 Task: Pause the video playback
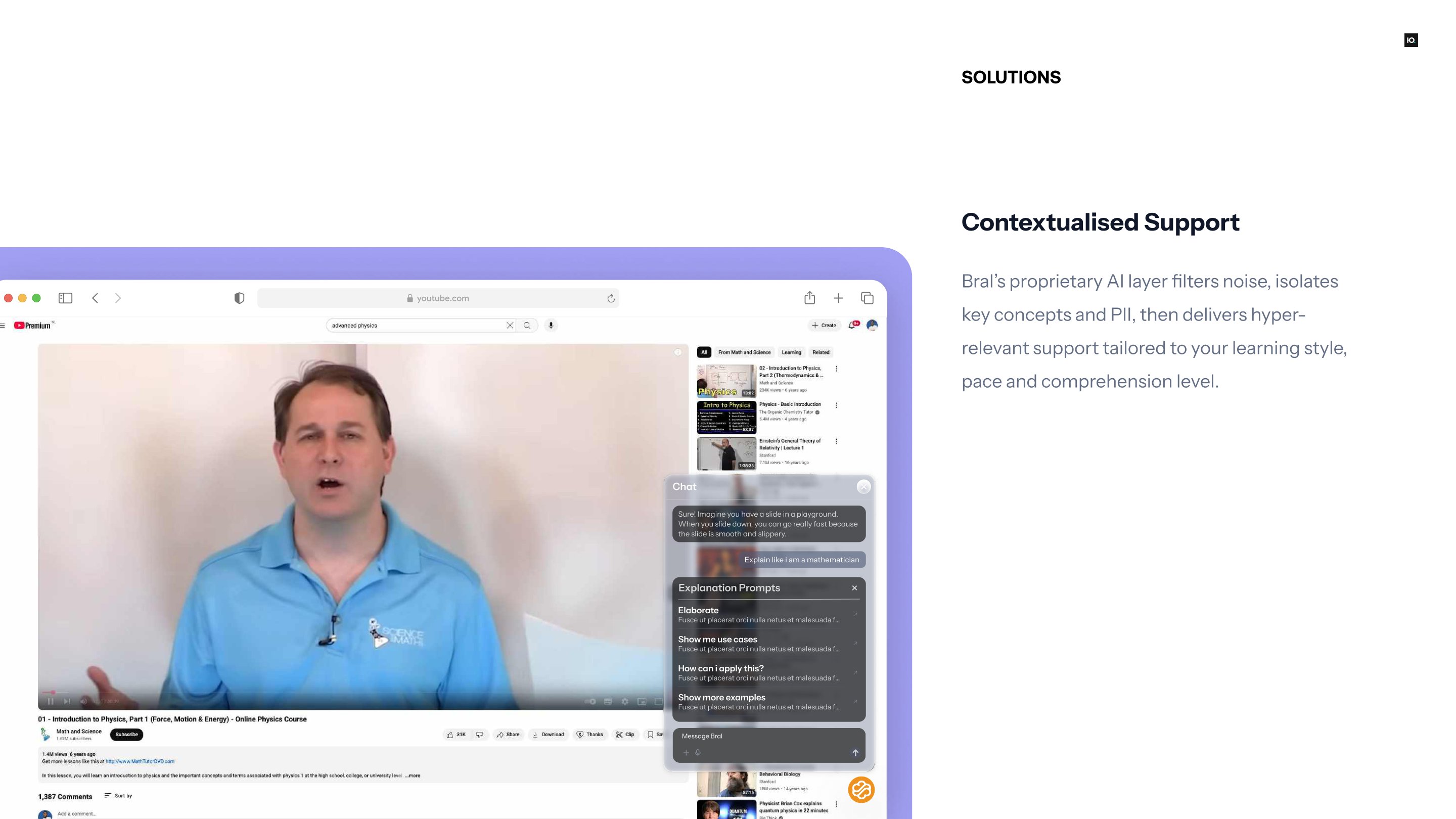[x=51, y=701]
